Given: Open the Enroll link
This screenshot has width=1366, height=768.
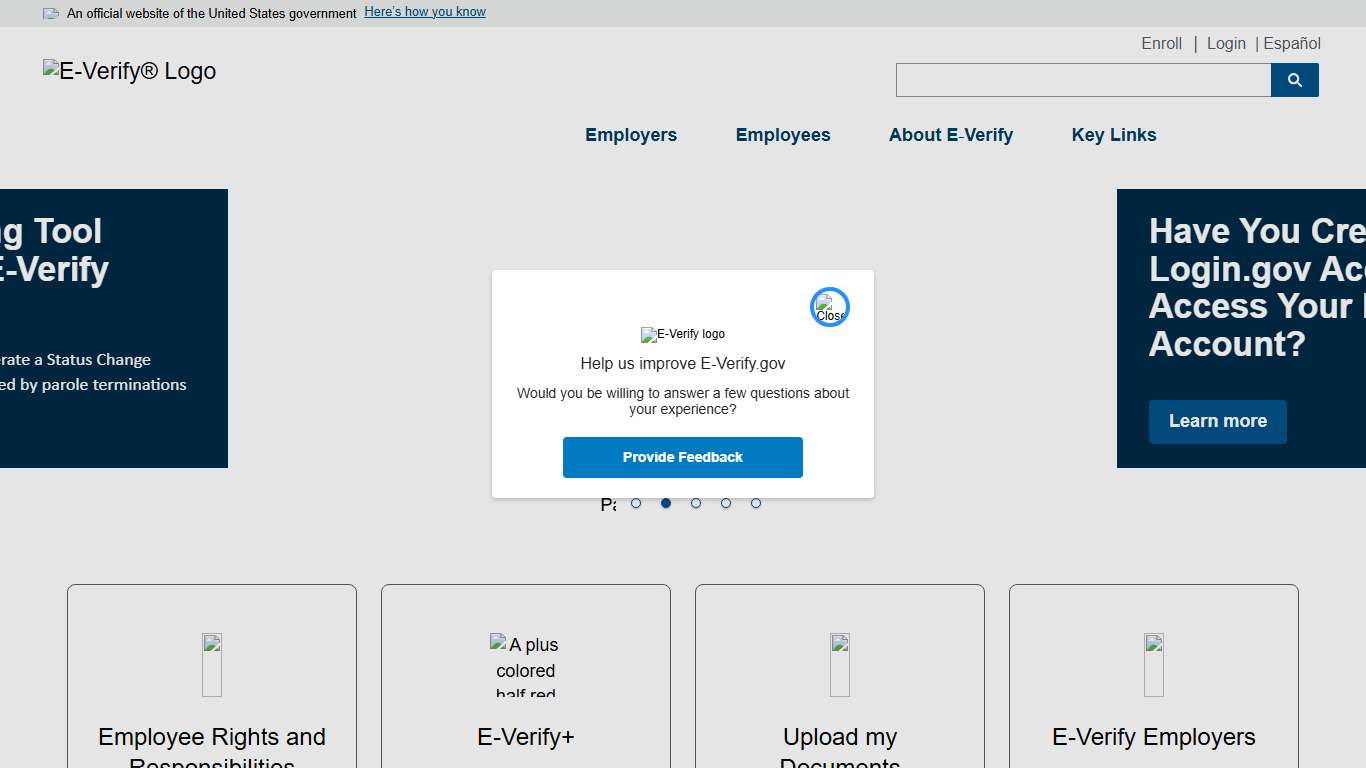Looking at the screenshot, I should click(x=1161, y=43).
